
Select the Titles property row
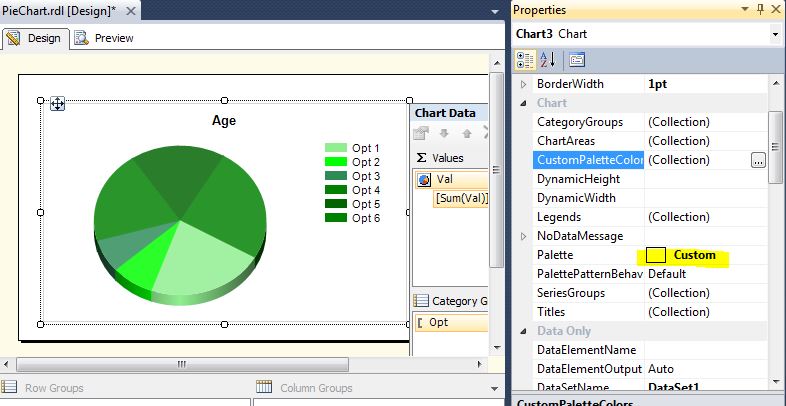[650, 312]
